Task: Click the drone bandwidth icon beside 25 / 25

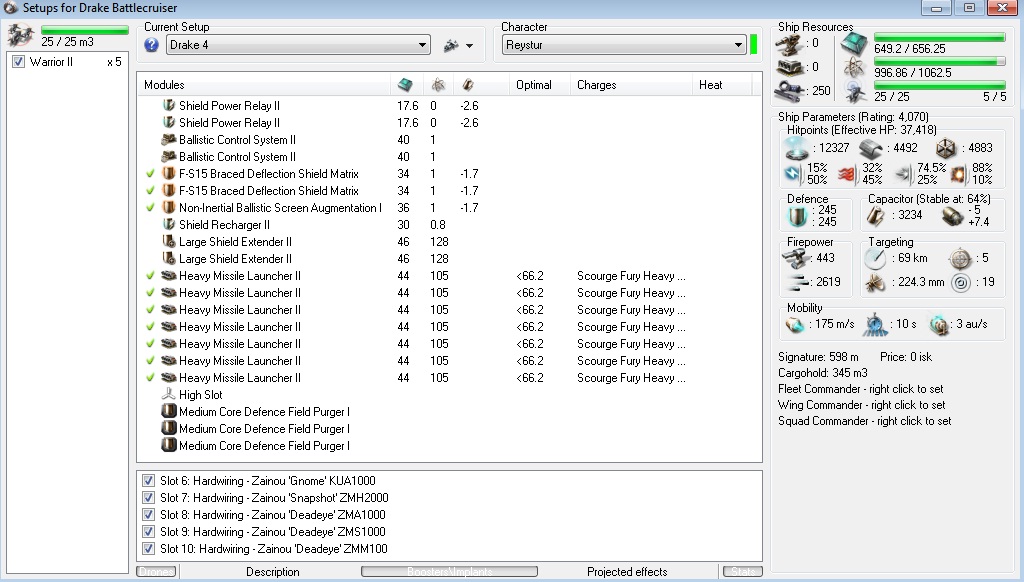Action: 855,92
